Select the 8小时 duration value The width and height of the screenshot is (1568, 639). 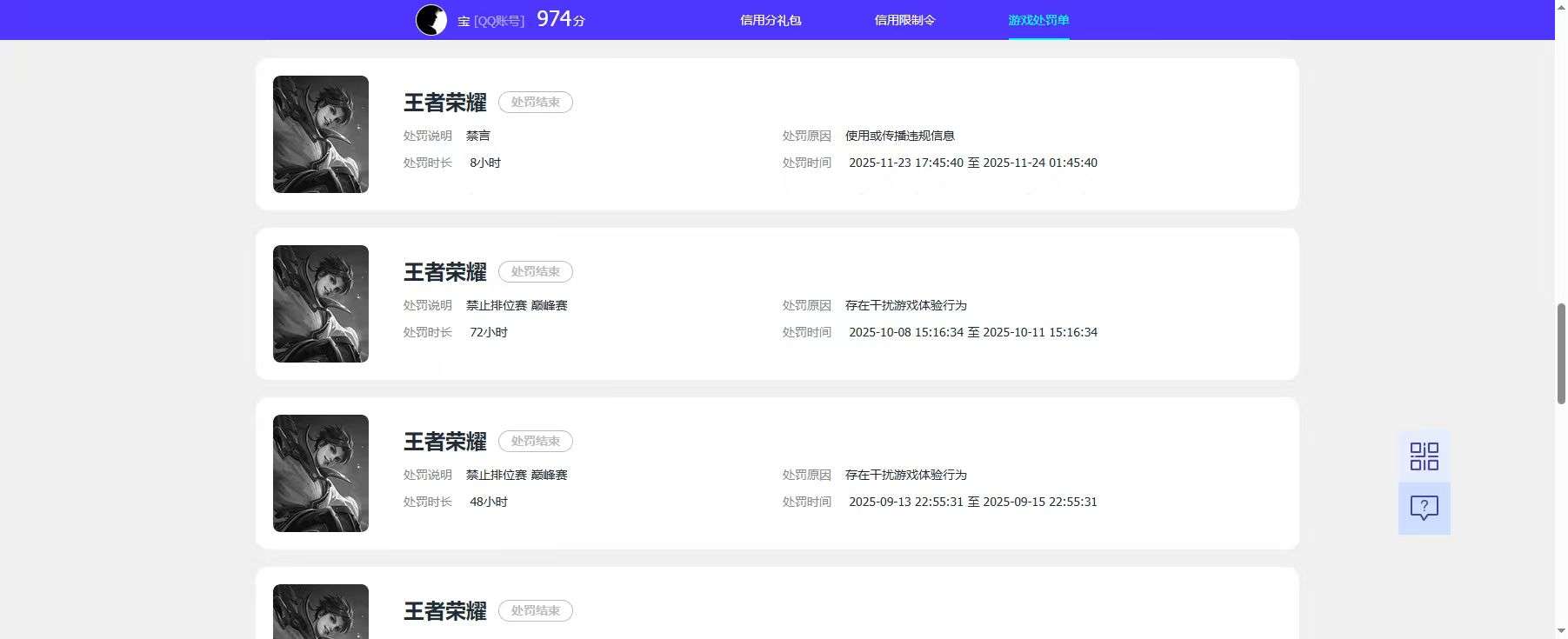coord(485,163)
